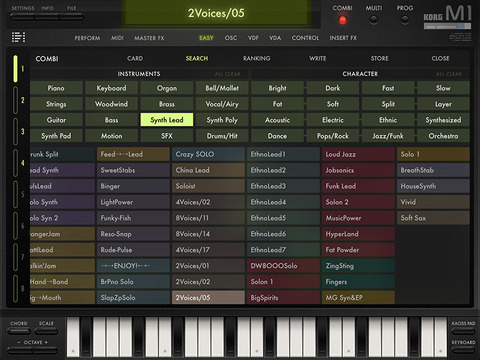Disable the Synth Lead filter
The image size is (480, 360).
coord(167,120)
